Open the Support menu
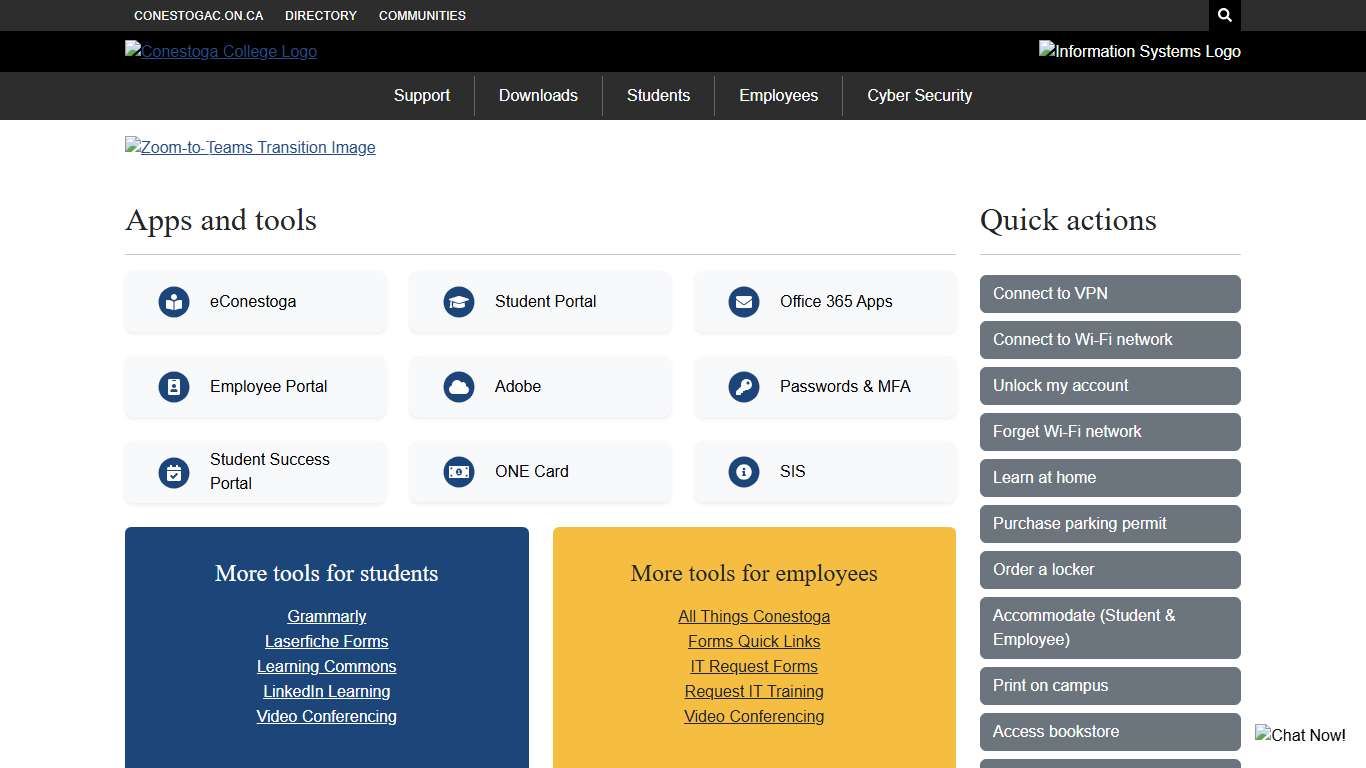Screen dimensions: 1366x768 [x=421, y=96]
